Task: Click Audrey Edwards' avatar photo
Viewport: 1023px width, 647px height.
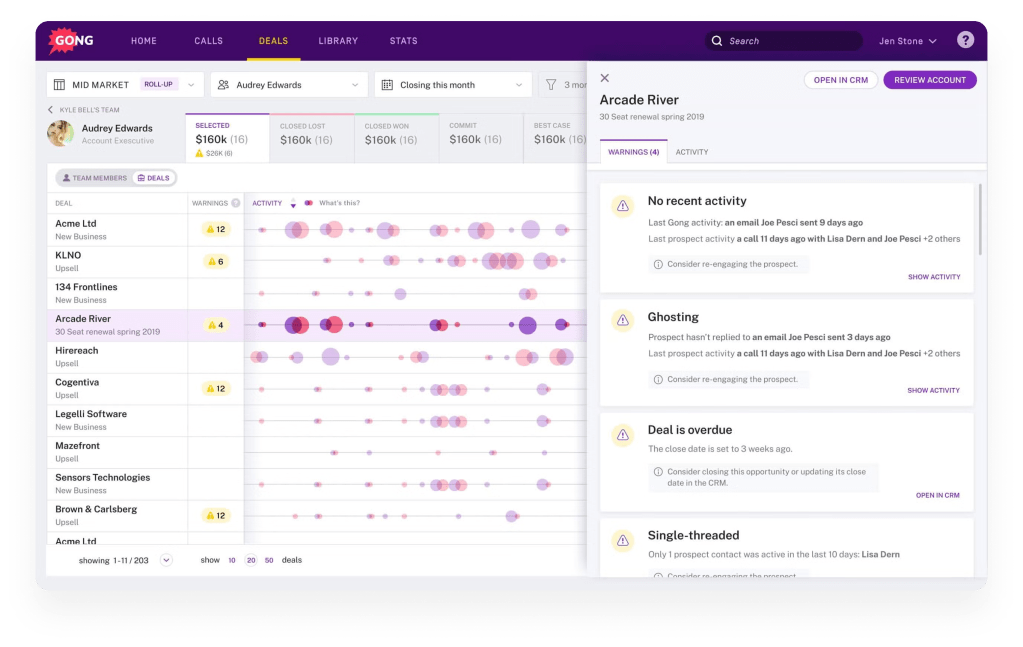Action: coord(60,134)
